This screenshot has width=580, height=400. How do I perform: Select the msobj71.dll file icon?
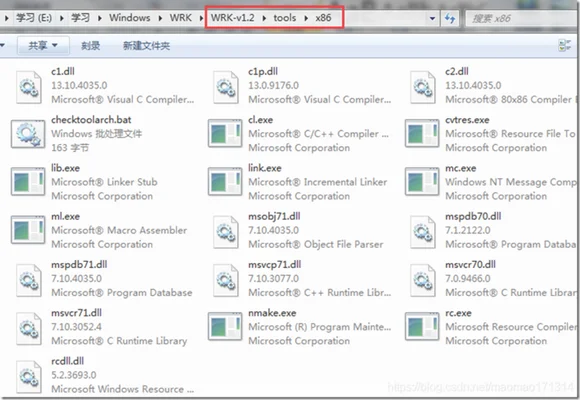226,232
